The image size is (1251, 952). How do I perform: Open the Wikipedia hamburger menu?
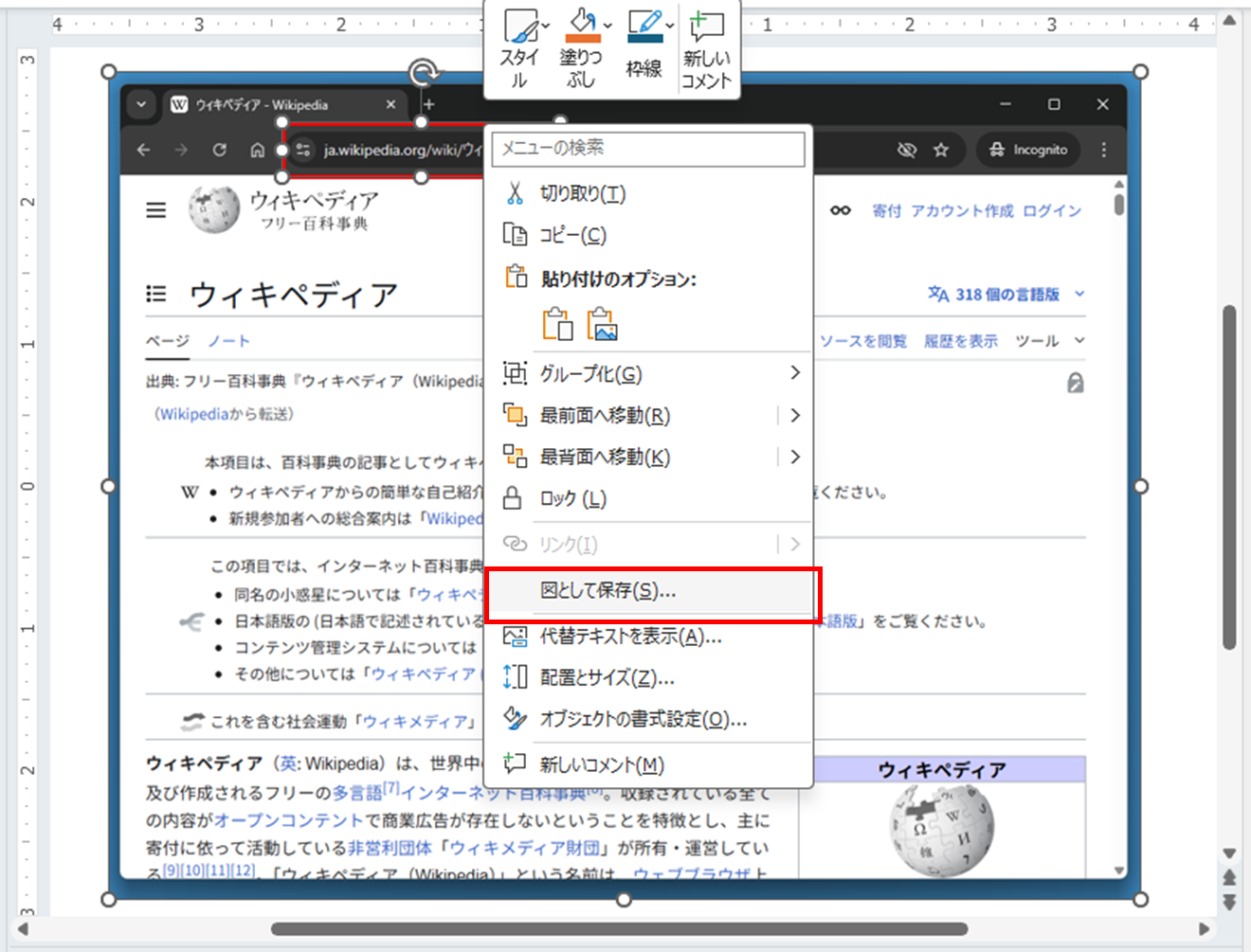tap(156, 210)
